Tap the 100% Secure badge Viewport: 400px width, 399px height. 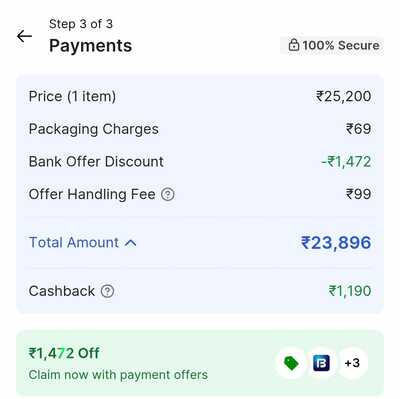(332, 45)
